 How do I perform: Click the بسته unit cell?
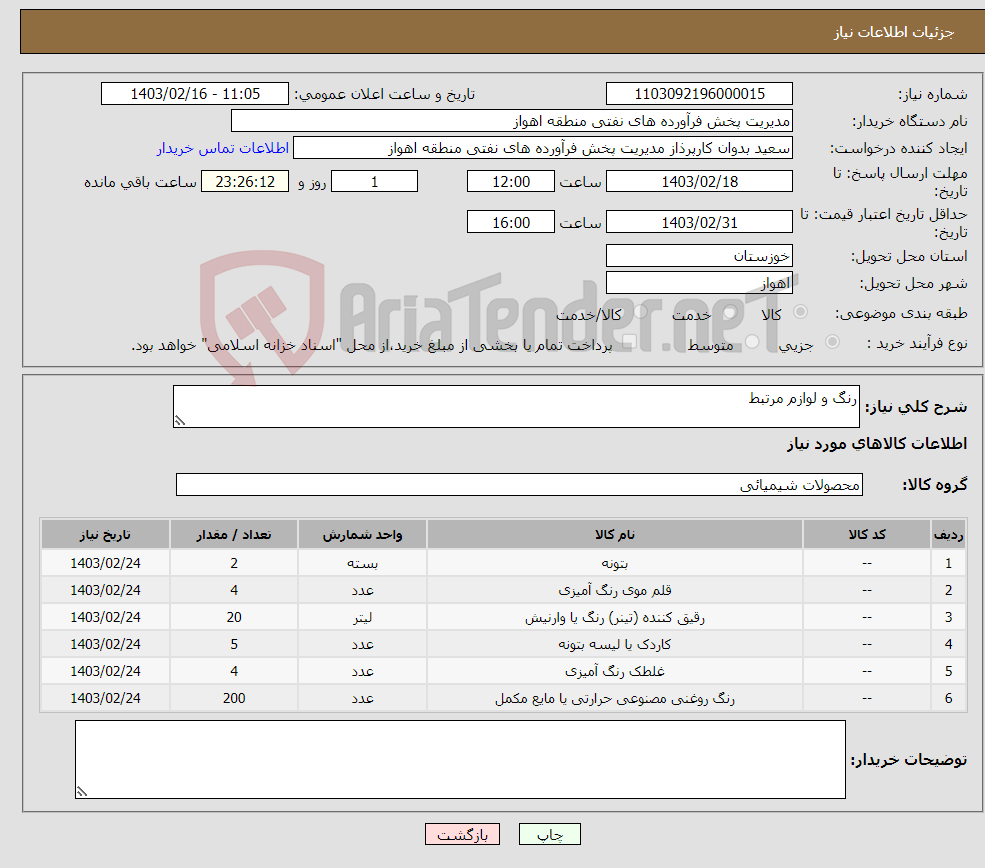pyautogui.click(x=362, y=563)
